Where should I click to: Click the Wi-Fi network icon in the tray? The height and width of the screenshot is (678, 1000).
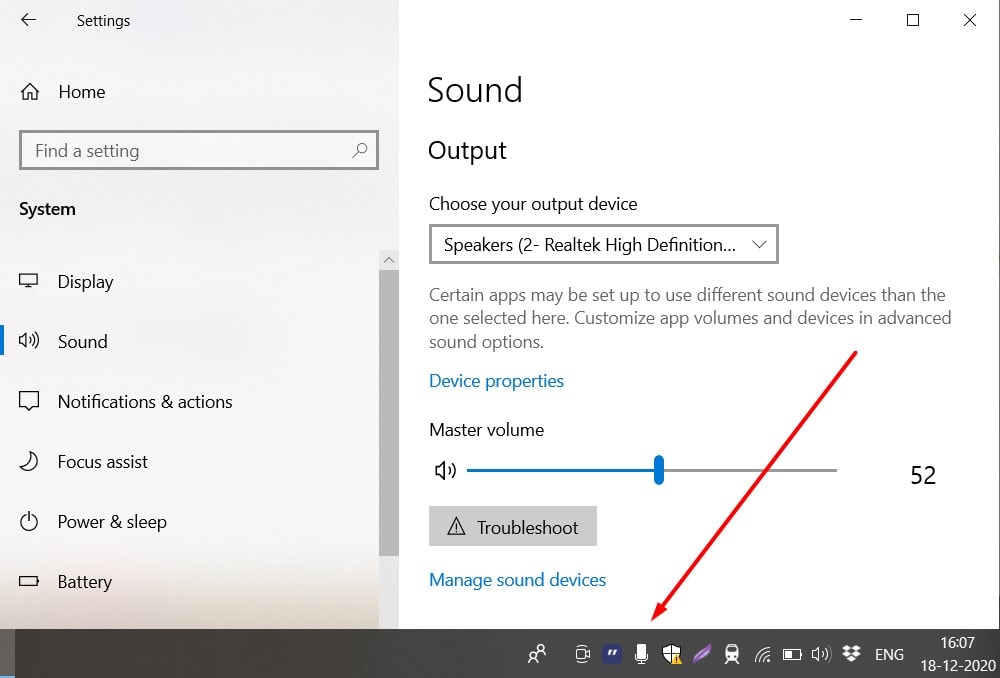pos(762,653)
